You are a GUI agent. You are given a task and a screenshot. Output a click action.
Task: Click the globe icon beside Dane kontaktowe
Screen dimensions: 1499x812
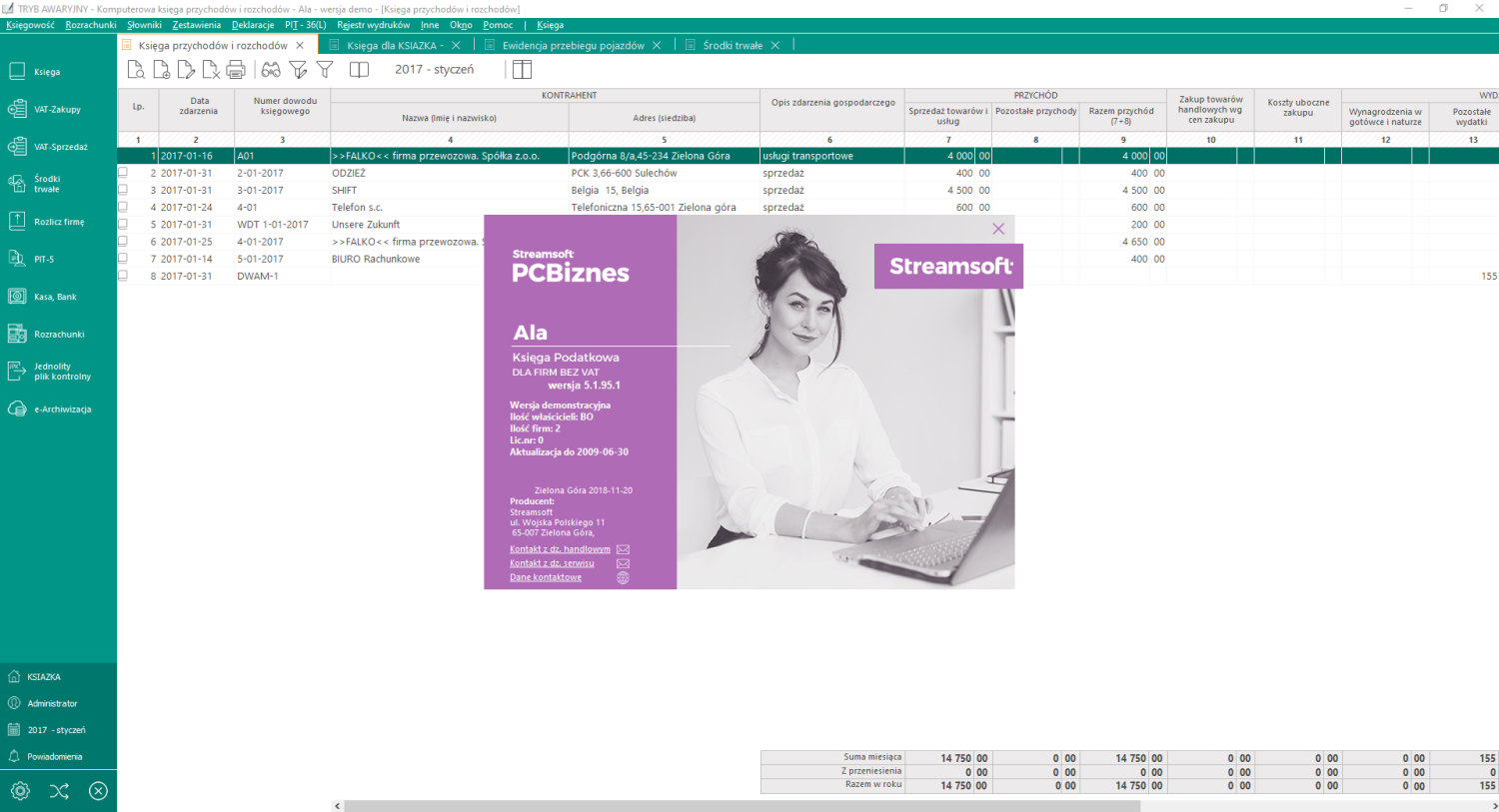(623, 577)
